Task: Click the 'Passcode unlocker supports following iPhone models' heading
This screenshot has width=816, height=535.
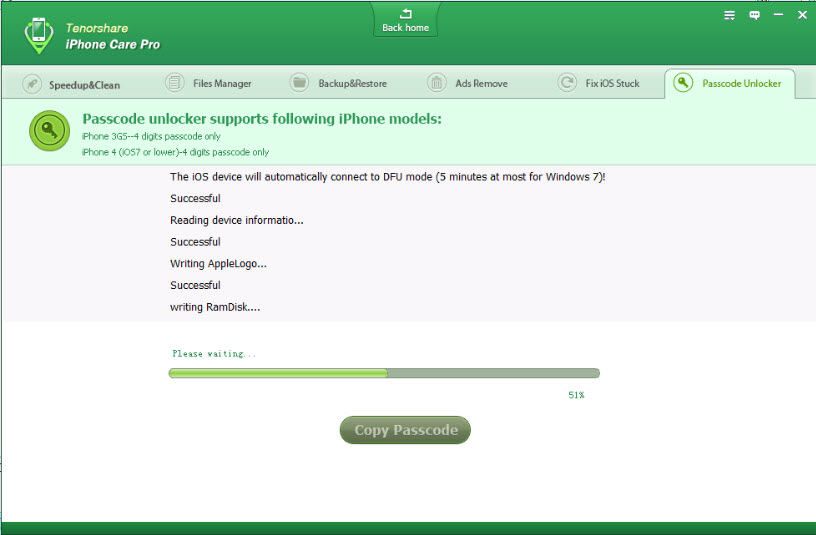Action: (262, 119)
